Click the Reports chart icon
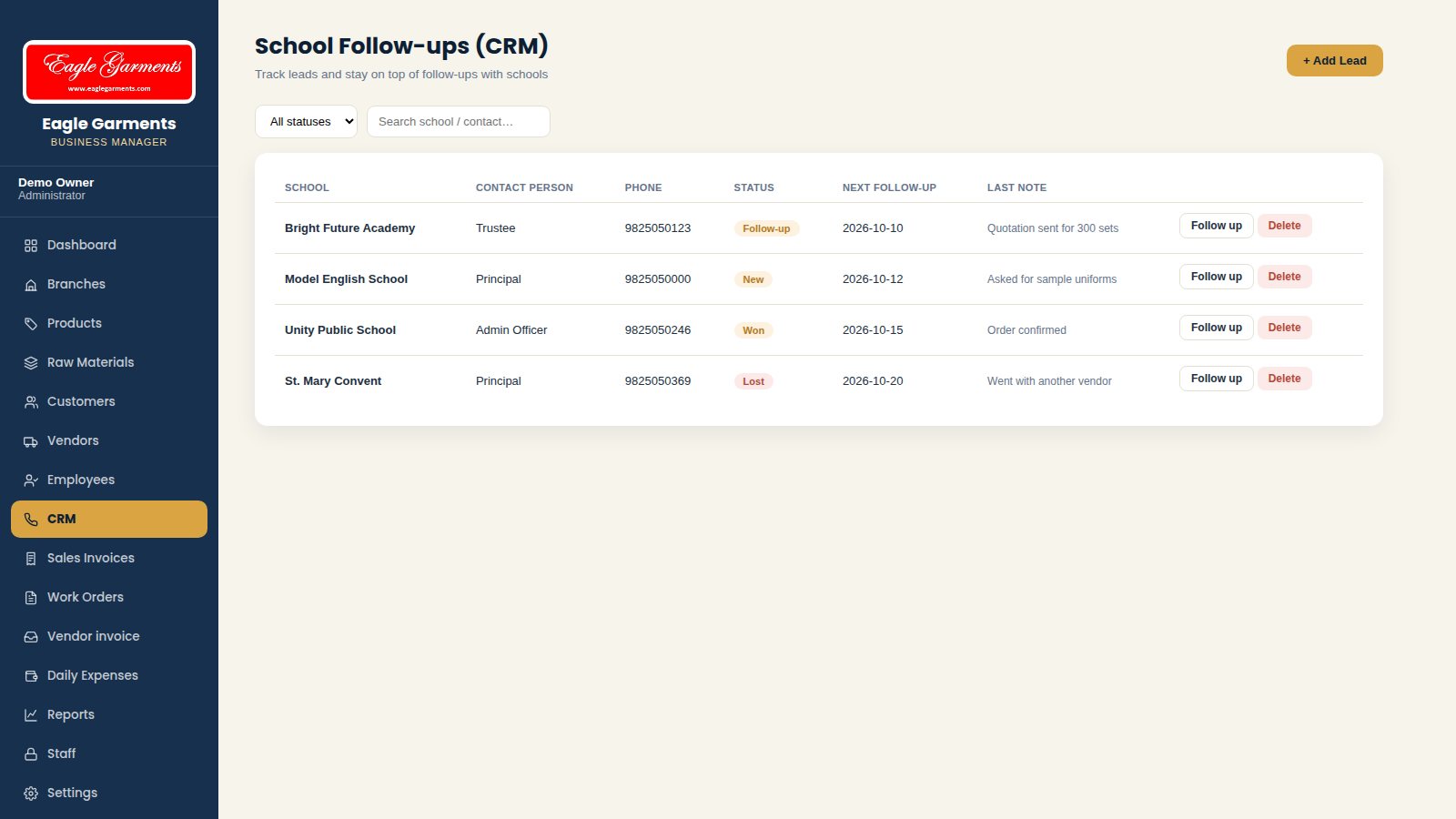The image size is (1456, 819). tap(31, 715)
